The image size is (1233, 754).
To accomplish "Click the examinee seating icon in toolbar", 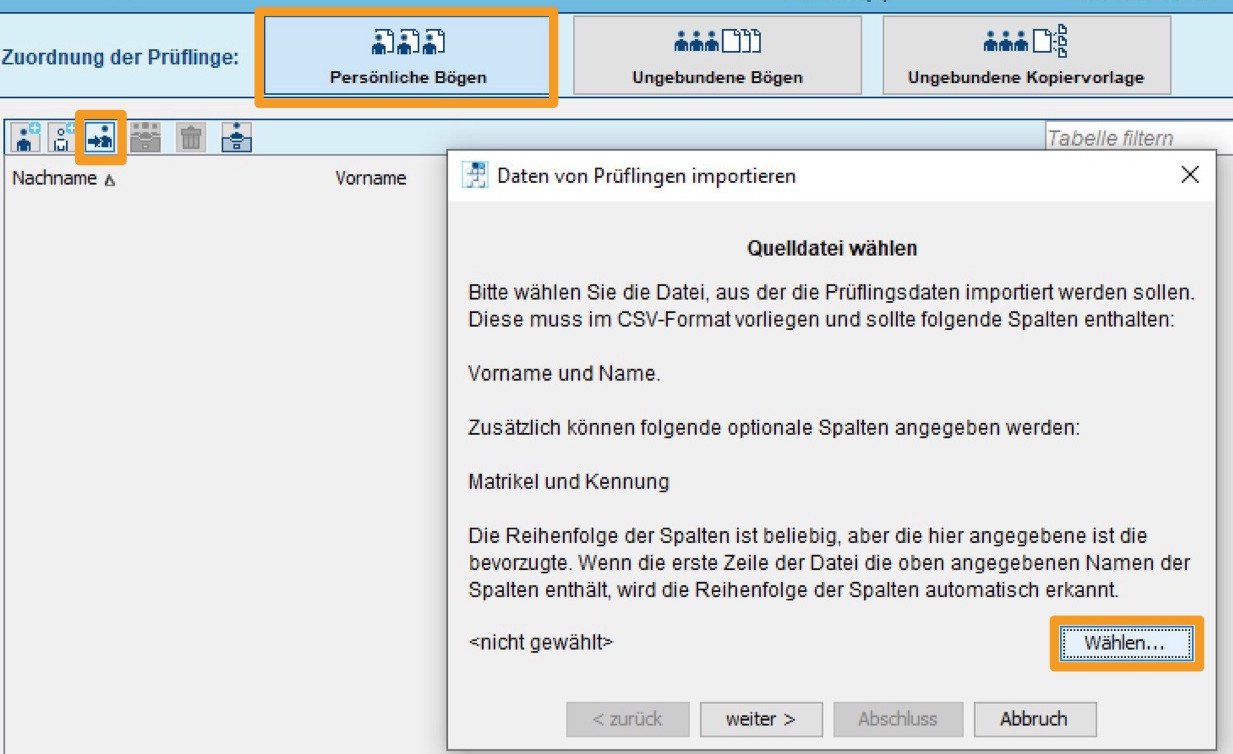I will pos(237,137).
